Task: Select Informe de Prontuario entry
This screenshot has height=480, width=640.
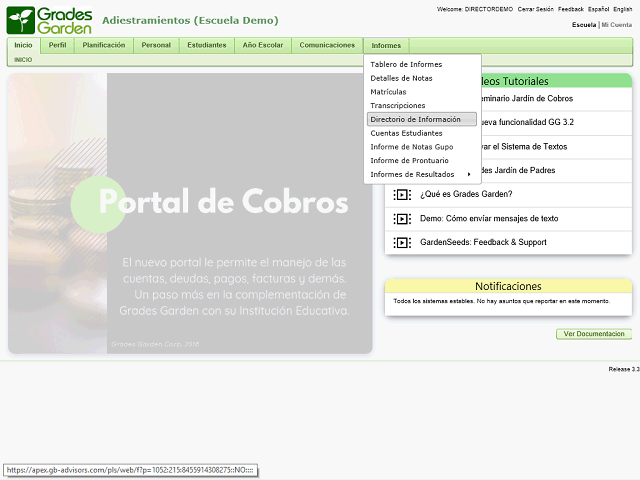Action: pos(422,161)
